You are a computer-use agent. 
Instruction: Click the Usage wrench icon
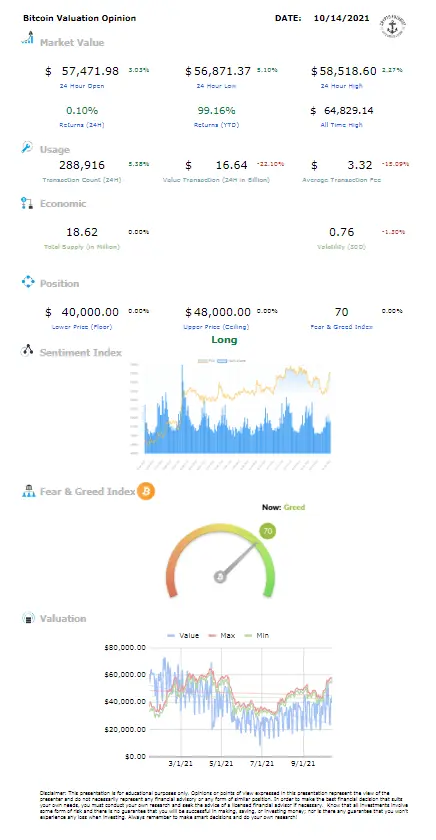[27, 147]
